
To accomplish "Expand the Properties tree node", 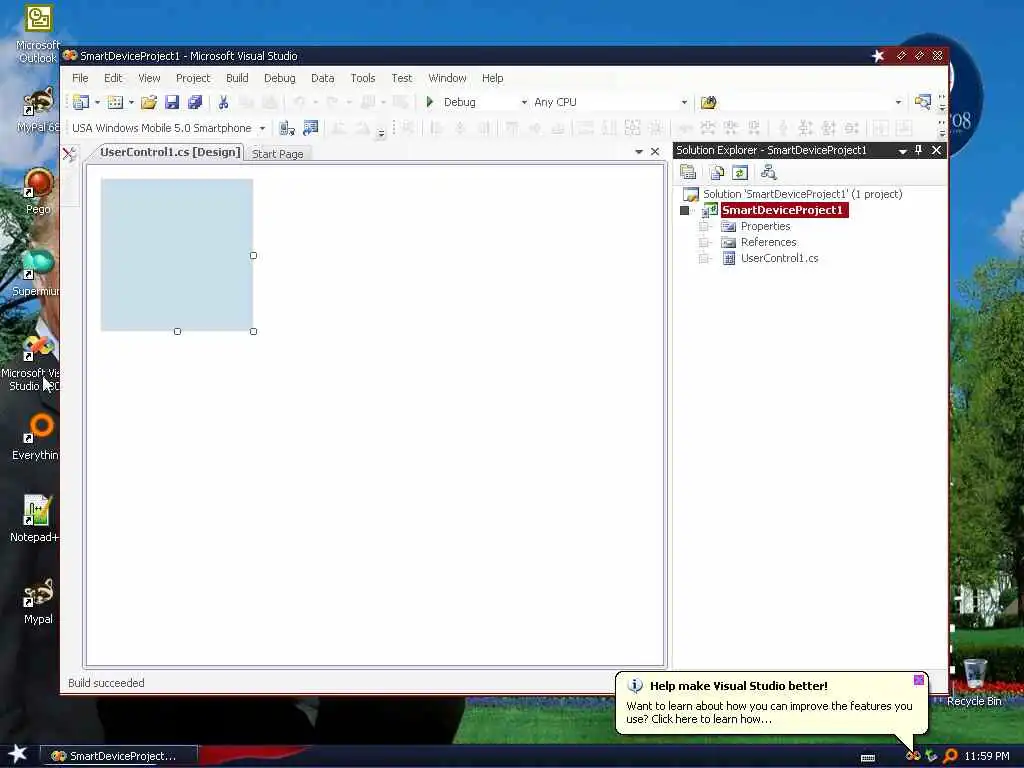I will coord(704,227).
